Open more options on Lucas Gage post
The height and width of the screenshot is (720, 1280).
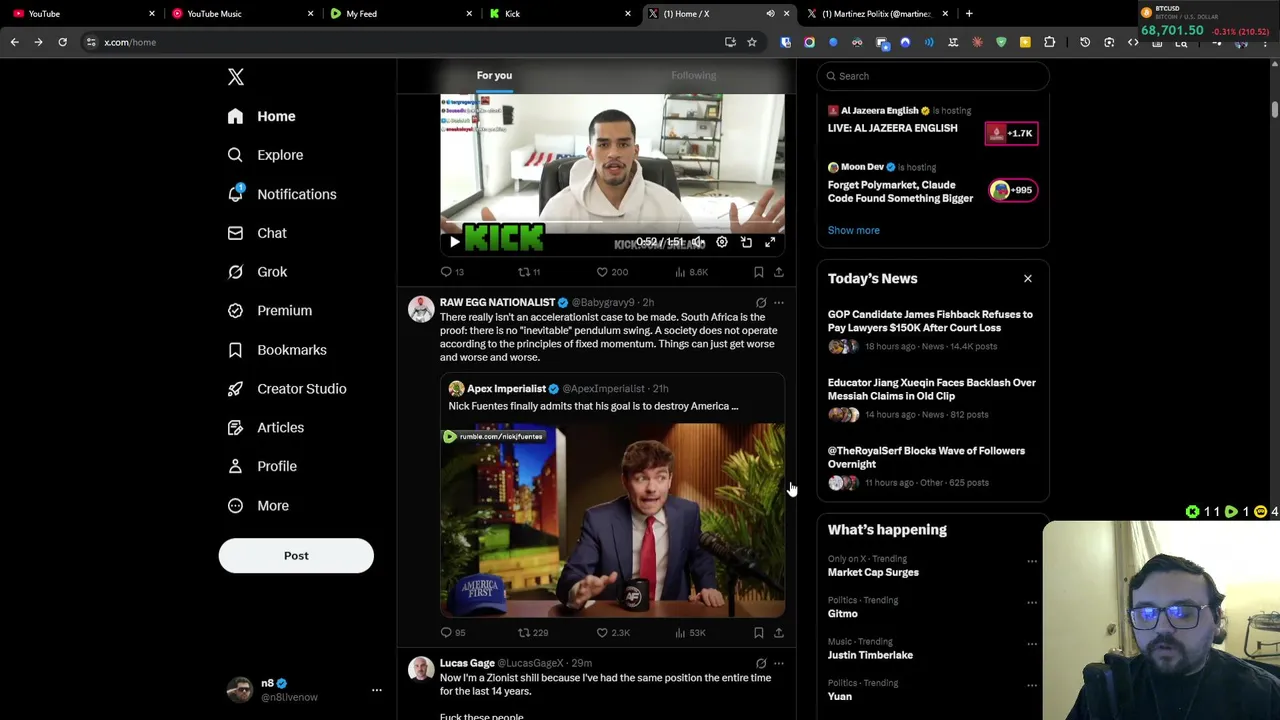tap(779, 663)
